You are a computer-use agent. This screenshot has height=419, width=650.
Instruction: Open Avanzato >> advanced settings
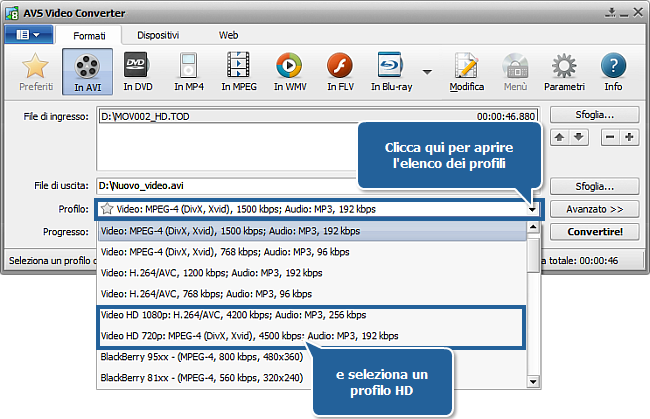coord(594,209)
